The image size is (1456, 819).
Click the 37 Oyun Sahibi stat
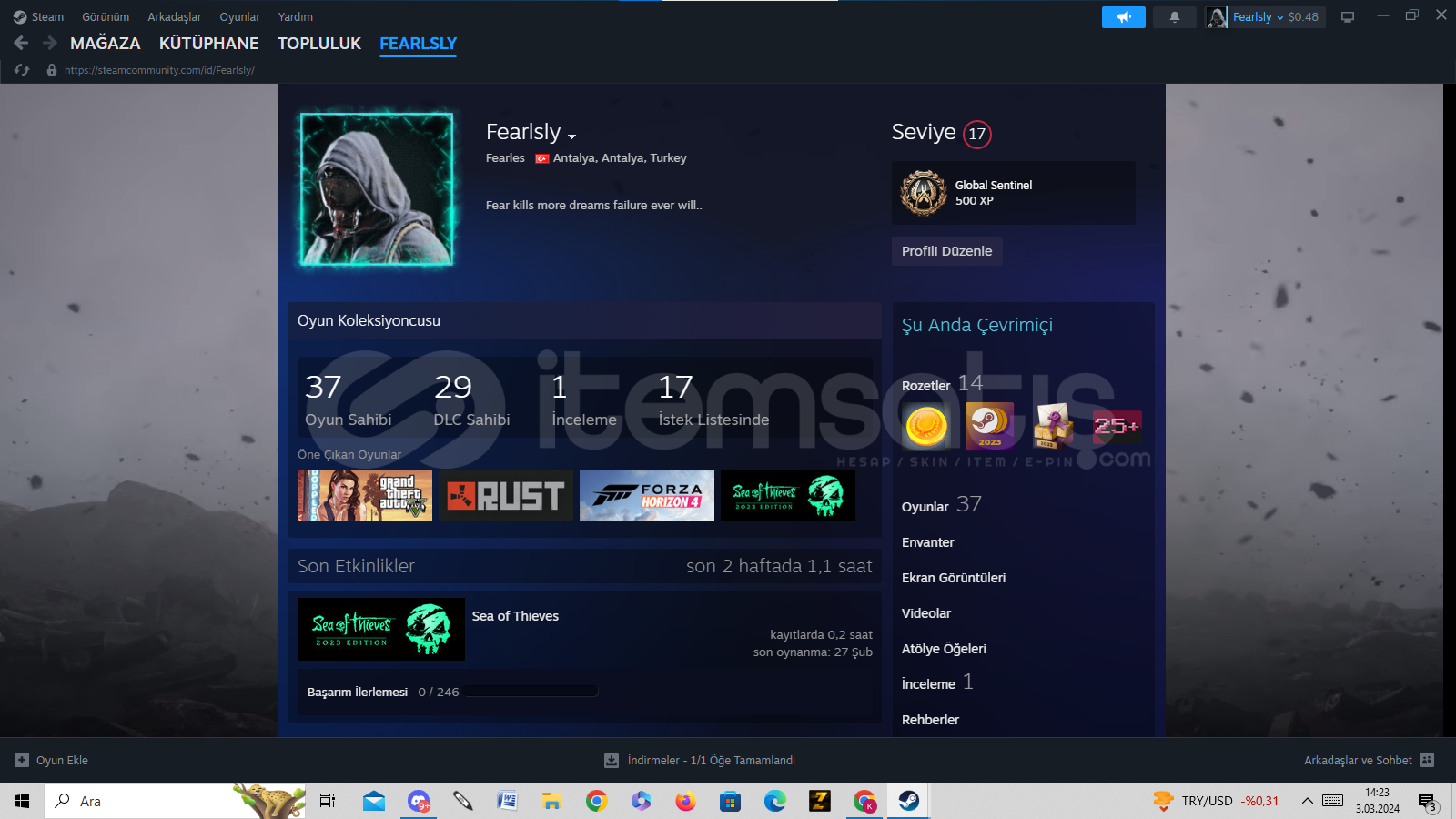(348, 399)
